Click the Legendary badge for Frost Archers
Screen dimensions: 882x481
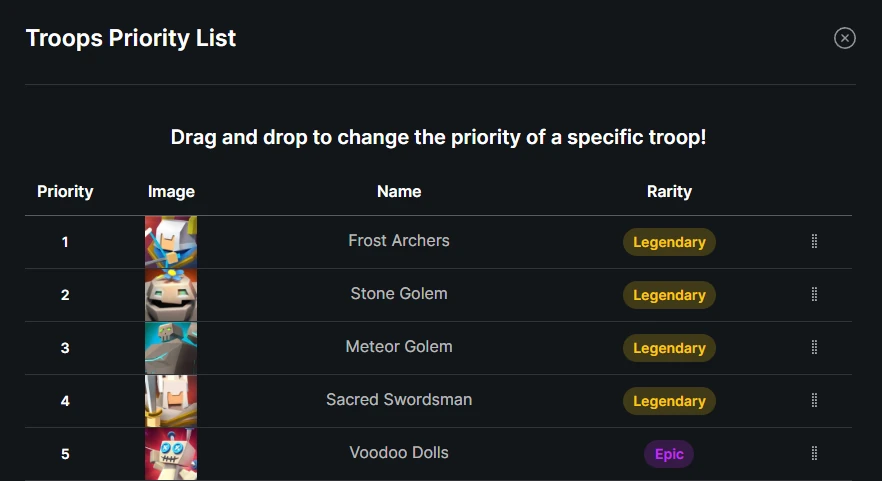669,242
